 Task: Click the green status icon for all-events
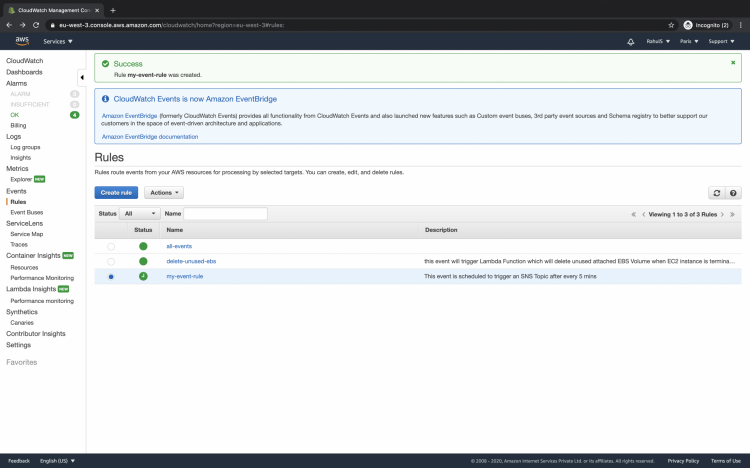click(x=143, y=246)
